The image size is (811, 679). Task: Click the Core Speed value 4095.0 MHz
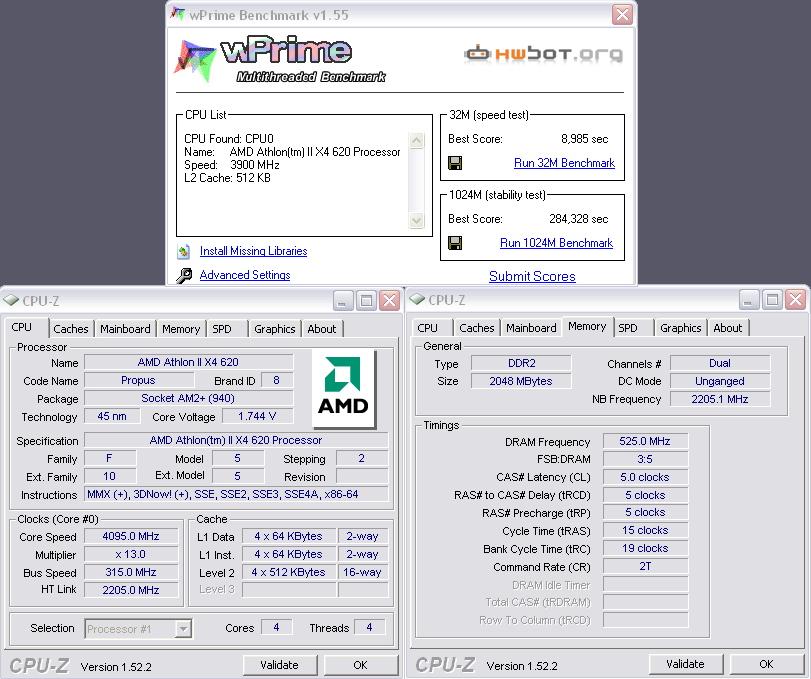coord(131,536)
